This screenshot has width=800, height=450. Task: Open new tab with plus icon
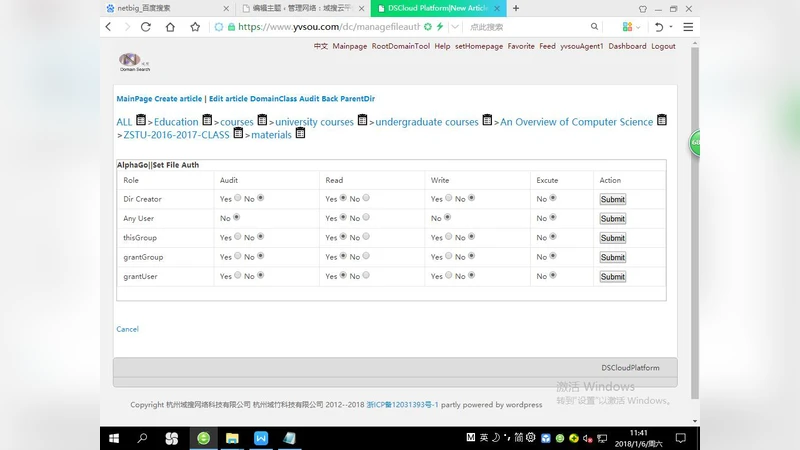(x=516, y=8)
